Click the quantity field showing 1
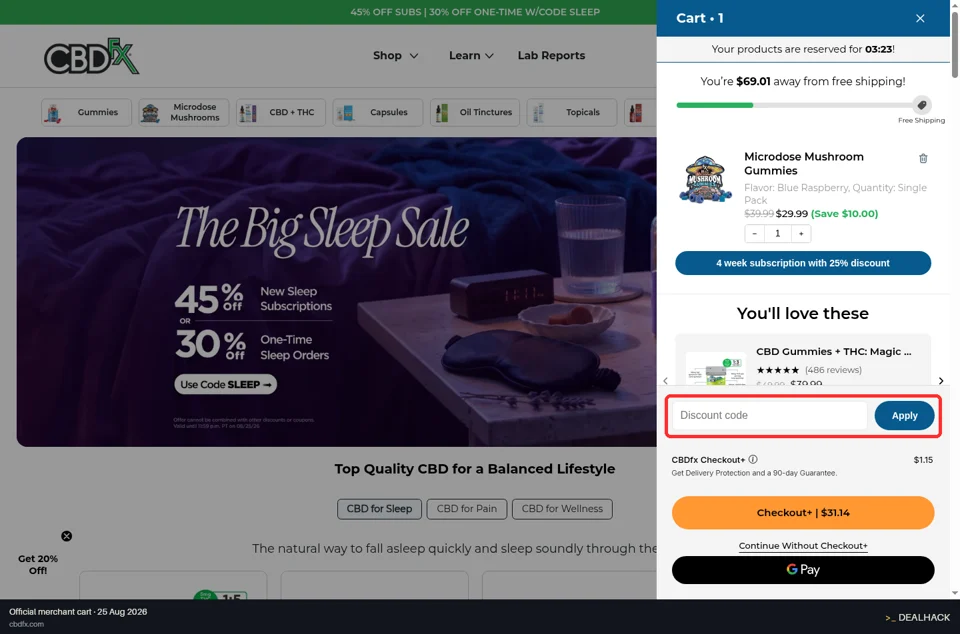The image size is (960, 634). click(x=778, y=233)
